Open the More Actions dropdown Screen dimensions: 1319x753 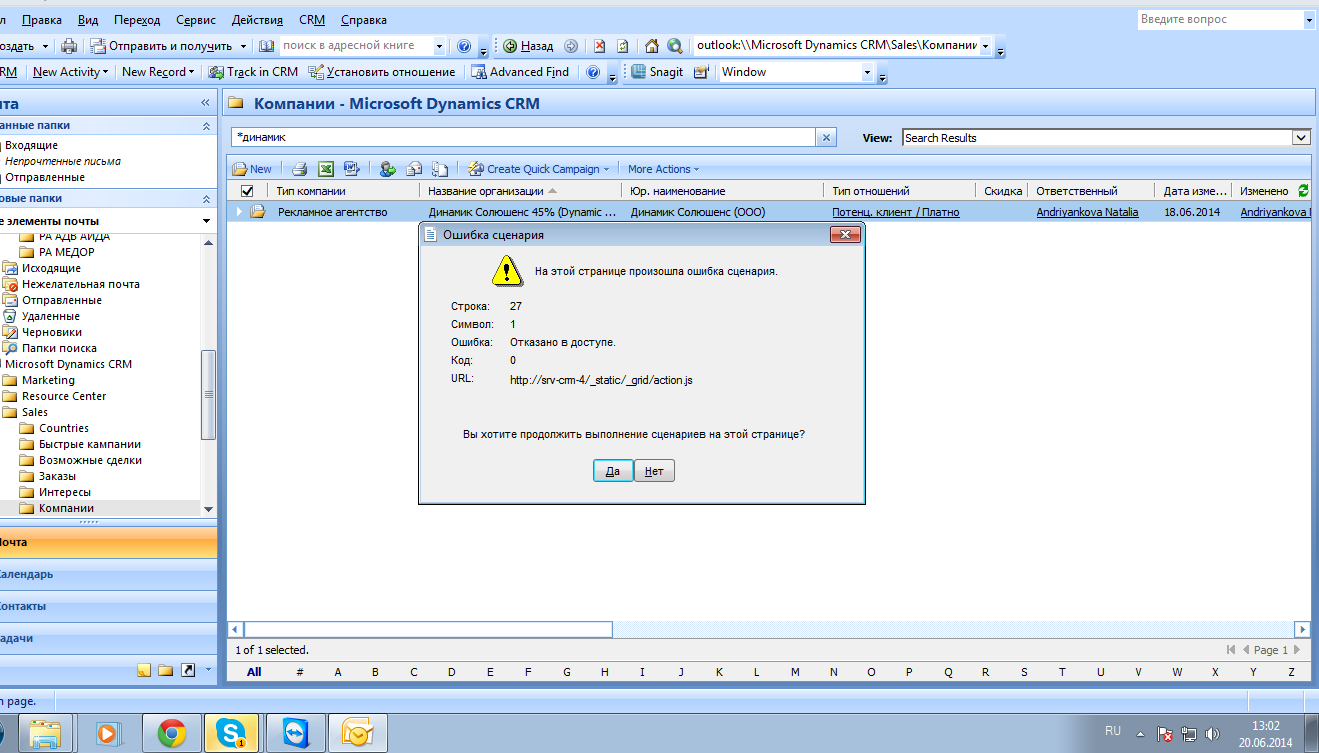663,169
